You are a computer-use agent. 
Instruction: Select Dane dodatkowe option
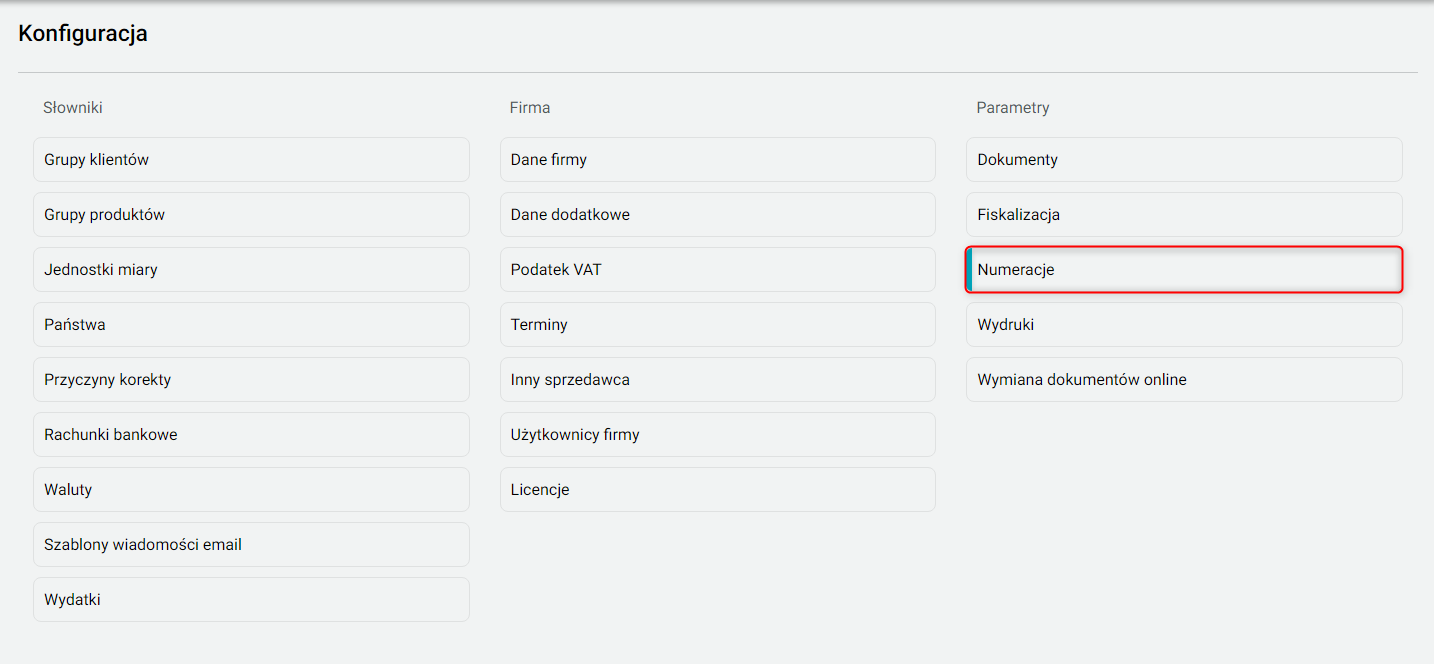click(717, 215)
